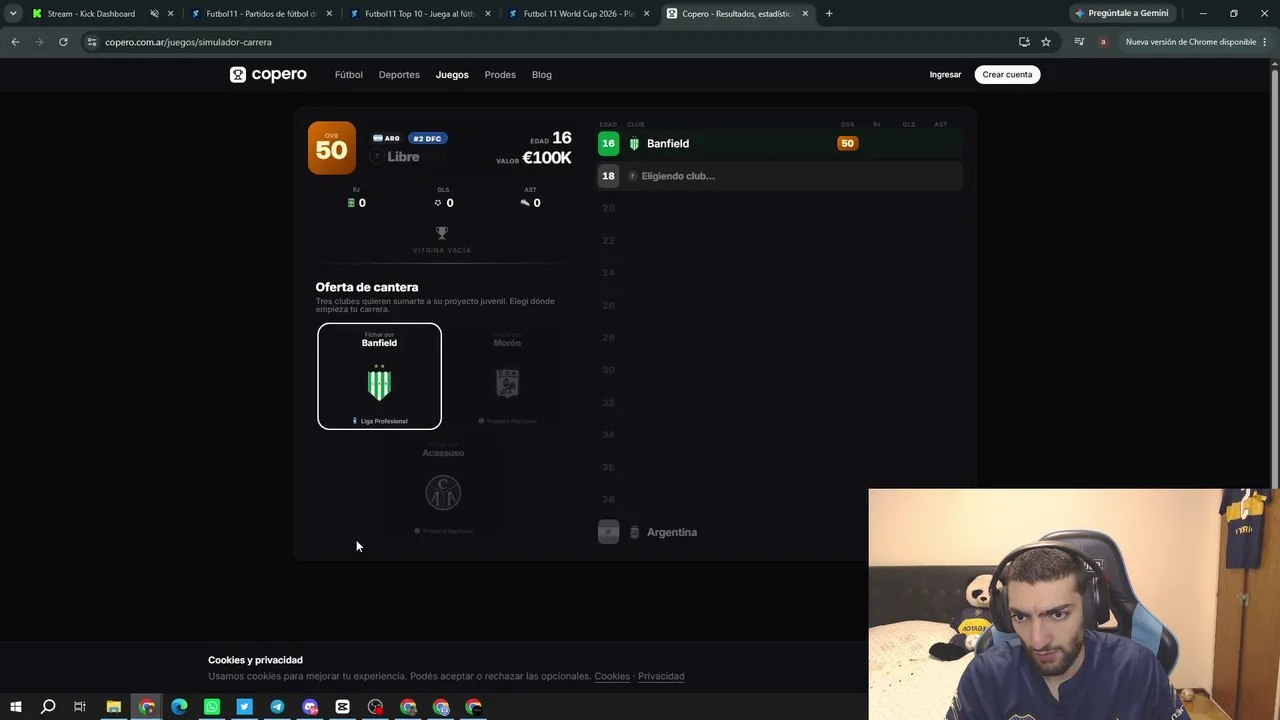The width and height of the screenshot is (1280, 720).
Task: Click the Copero logo in the header
Action: (x=268, y=74)
